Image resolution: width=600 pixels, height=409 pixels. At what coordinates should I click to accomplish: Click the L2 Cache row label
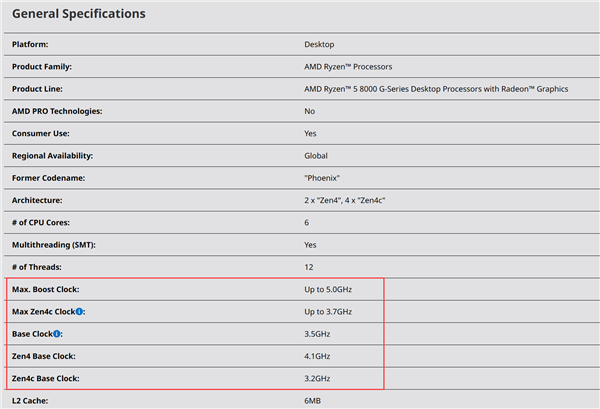tap(31, 400)
